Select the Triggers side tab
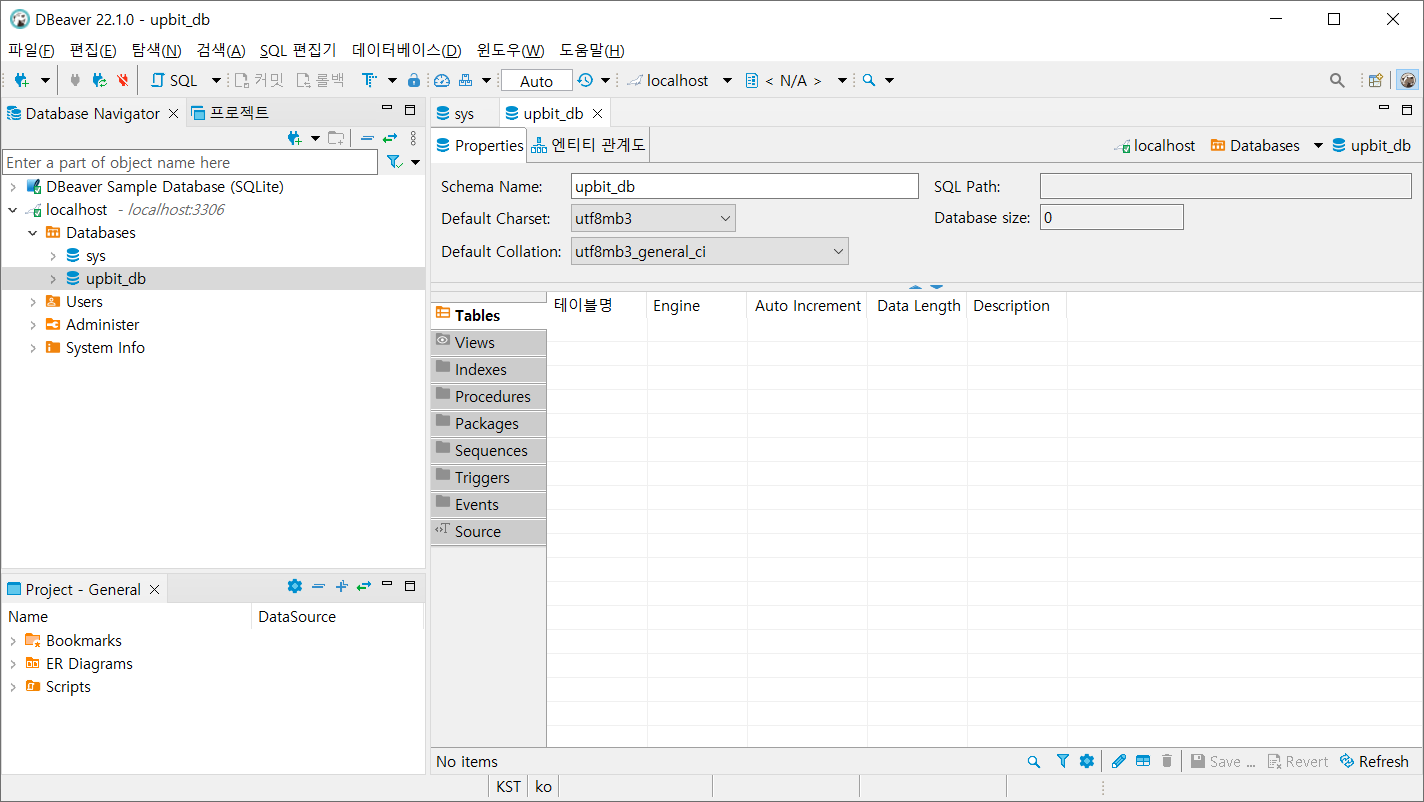The image size is (1424, 802). (489, 477)
